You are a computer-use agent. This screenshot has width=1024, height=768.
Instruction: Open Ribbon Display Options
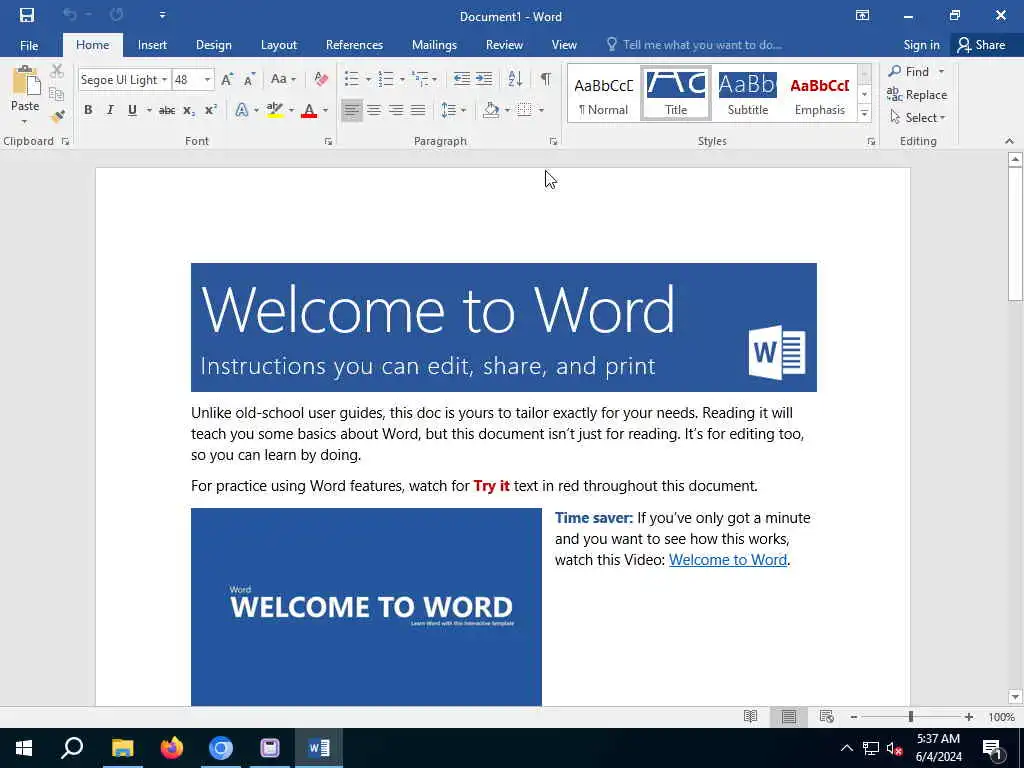[863, 16]
